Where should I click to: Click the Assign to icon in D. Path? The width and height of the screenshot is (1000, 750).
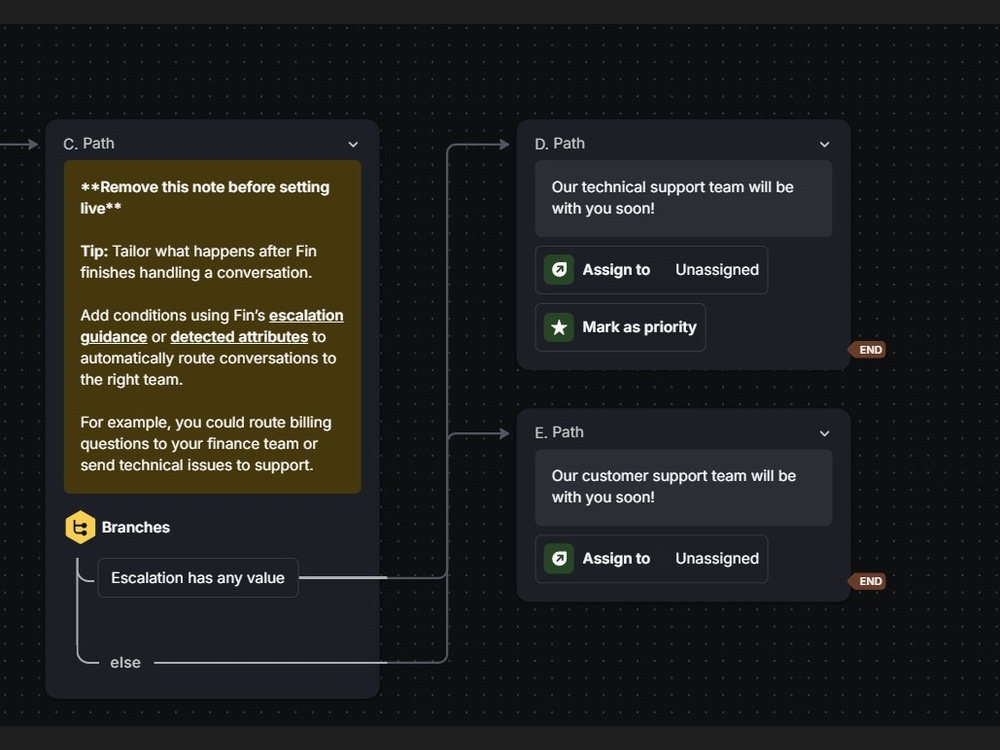(559, 270)
